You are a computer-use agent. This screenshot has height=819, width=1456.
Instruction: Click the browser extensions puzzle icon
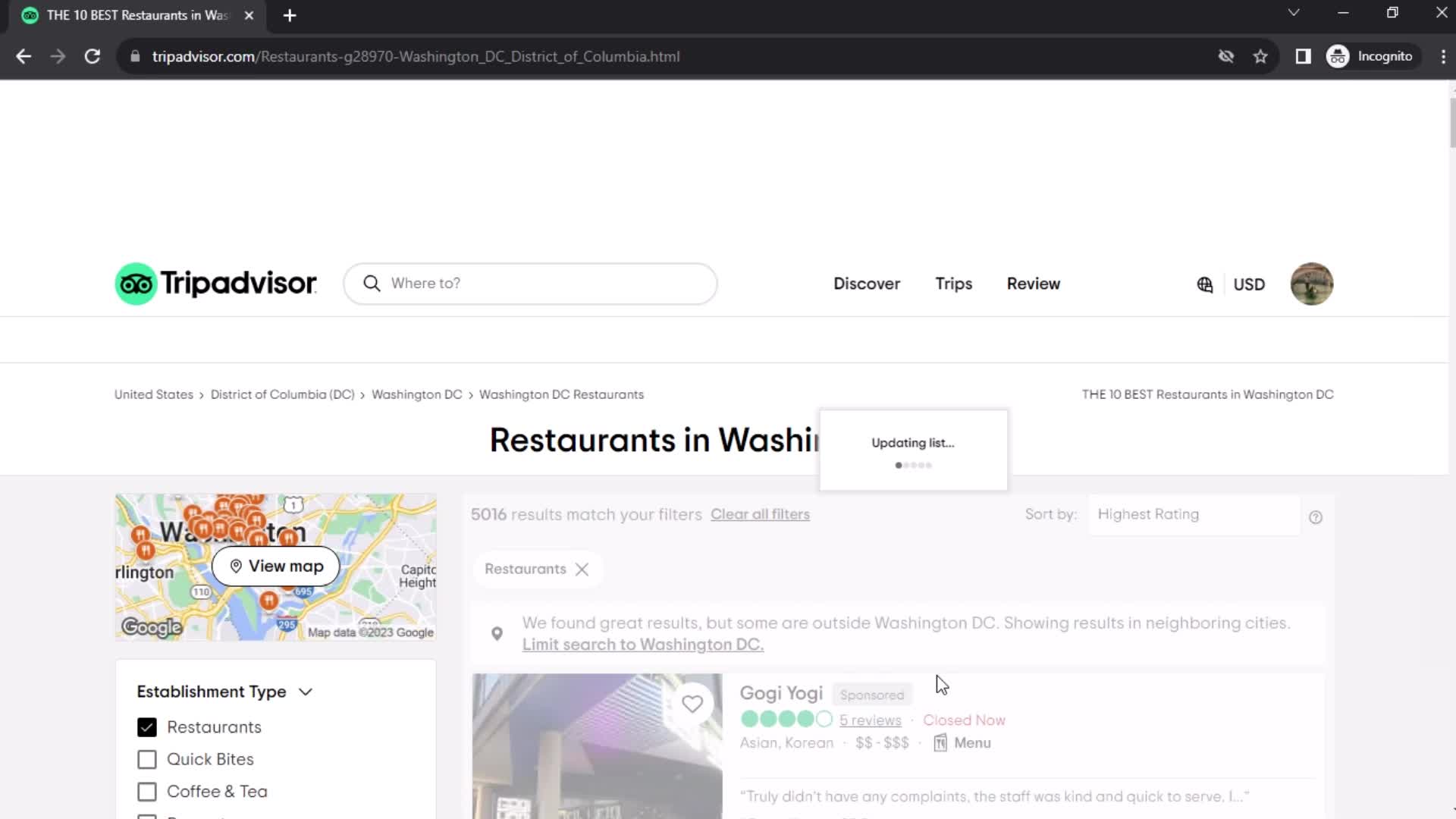(x=1303, y=56)
